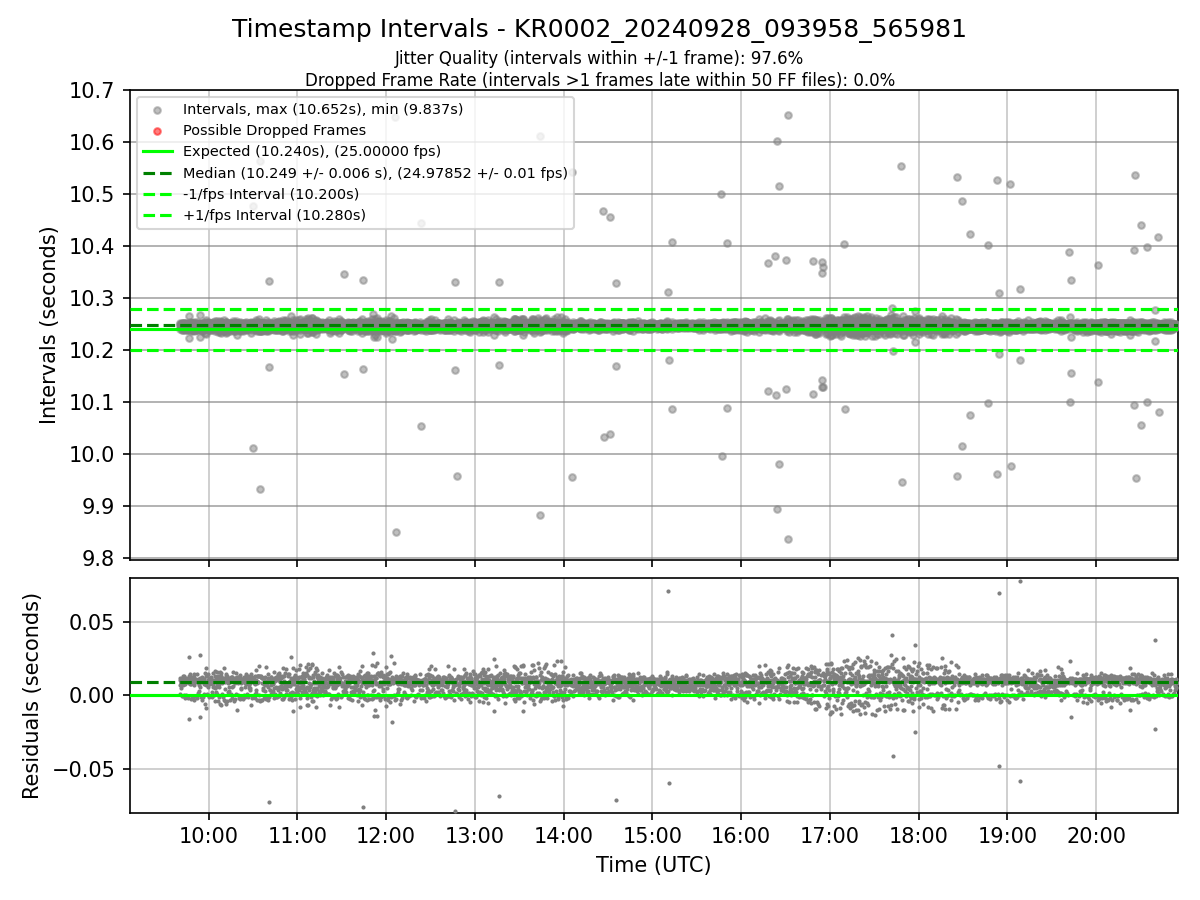Click the 9.8 y-axis tick label
Viewport: 1200px width, 900px height.
pyautogui.click(x=97, y=559)
